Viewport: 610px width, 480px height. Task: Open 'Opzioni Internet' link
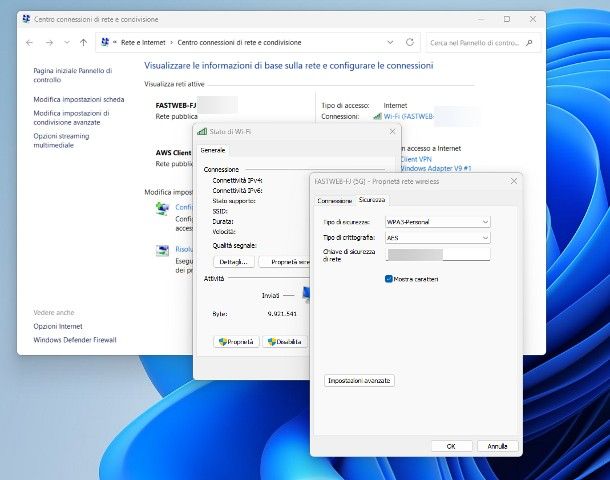point(58,326)
